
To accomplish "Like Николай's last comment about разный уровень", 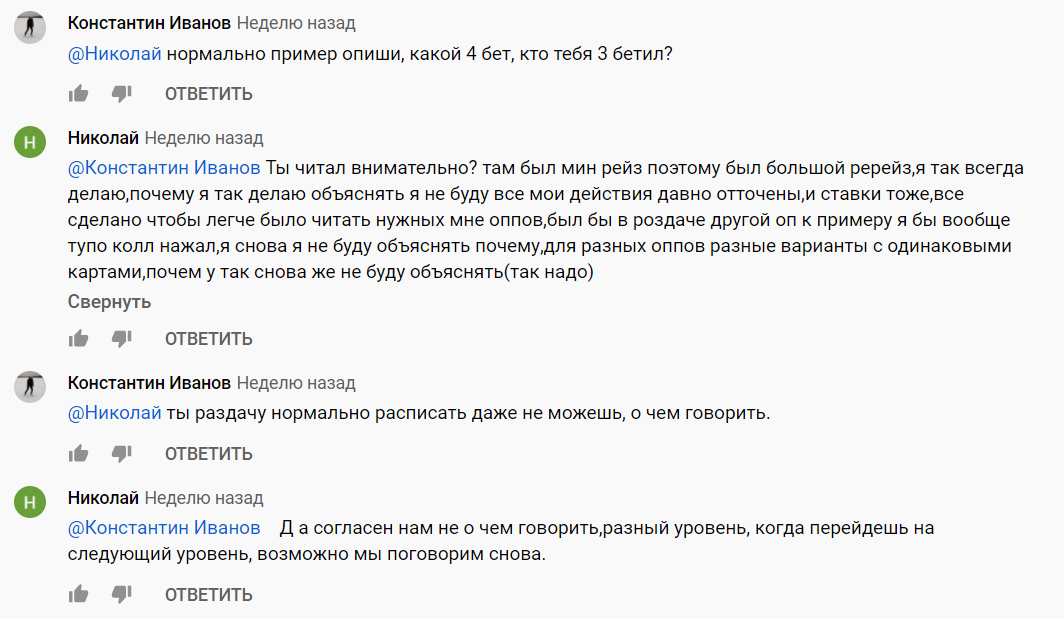I will pos(78,595).
